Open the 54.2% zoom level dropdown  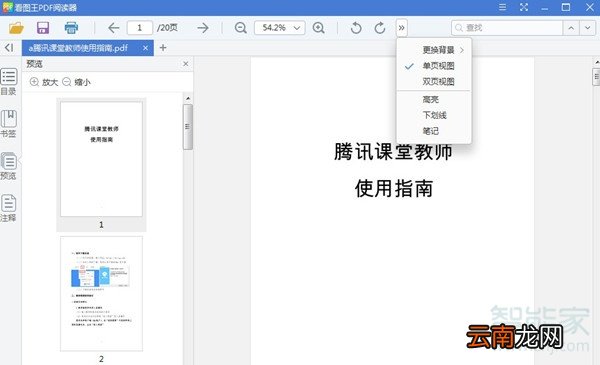[280, 28]
